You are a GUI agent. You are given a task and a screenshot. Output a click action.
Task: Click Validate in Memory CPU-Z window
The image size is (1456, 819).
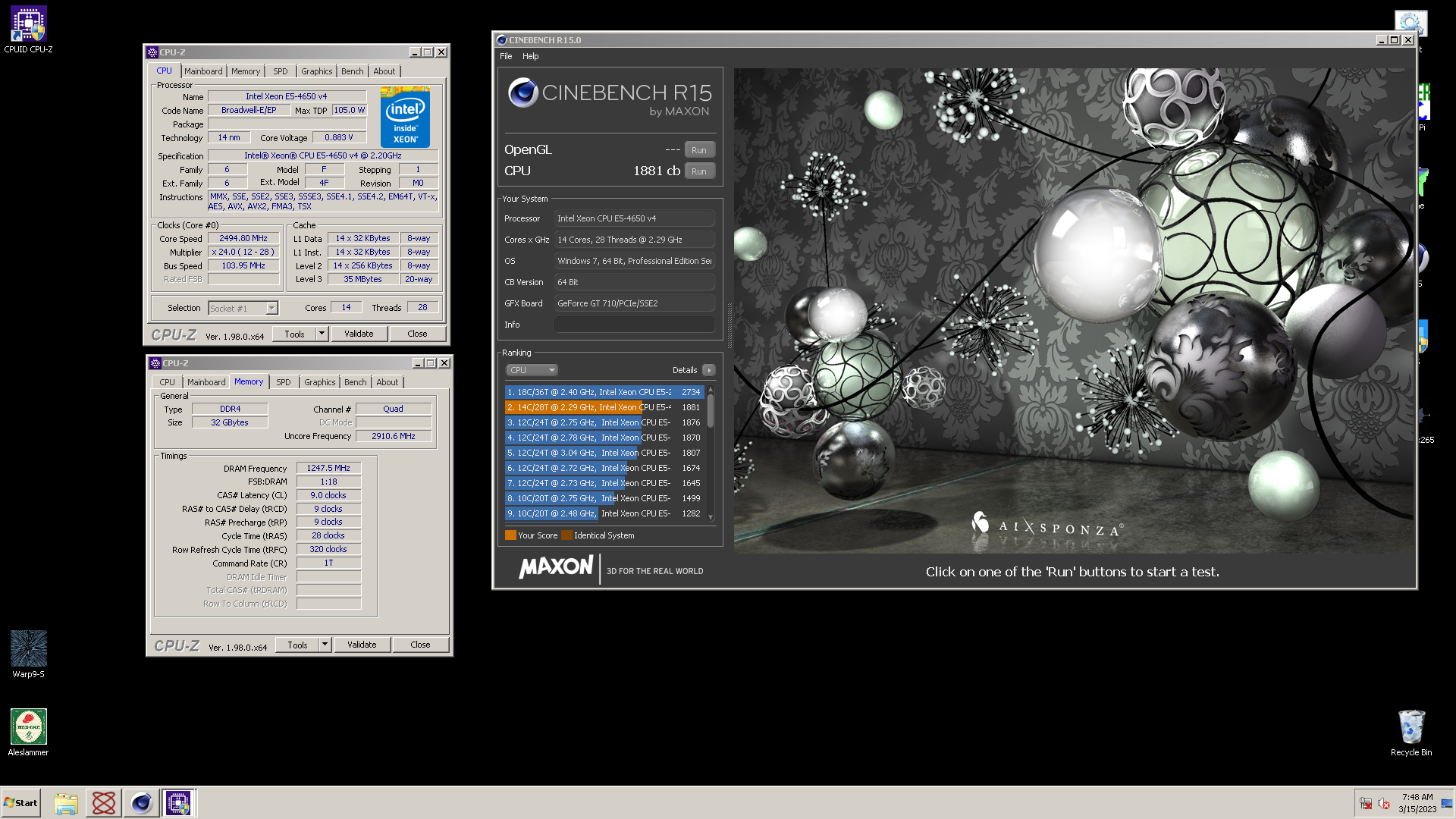click(362, 645)
